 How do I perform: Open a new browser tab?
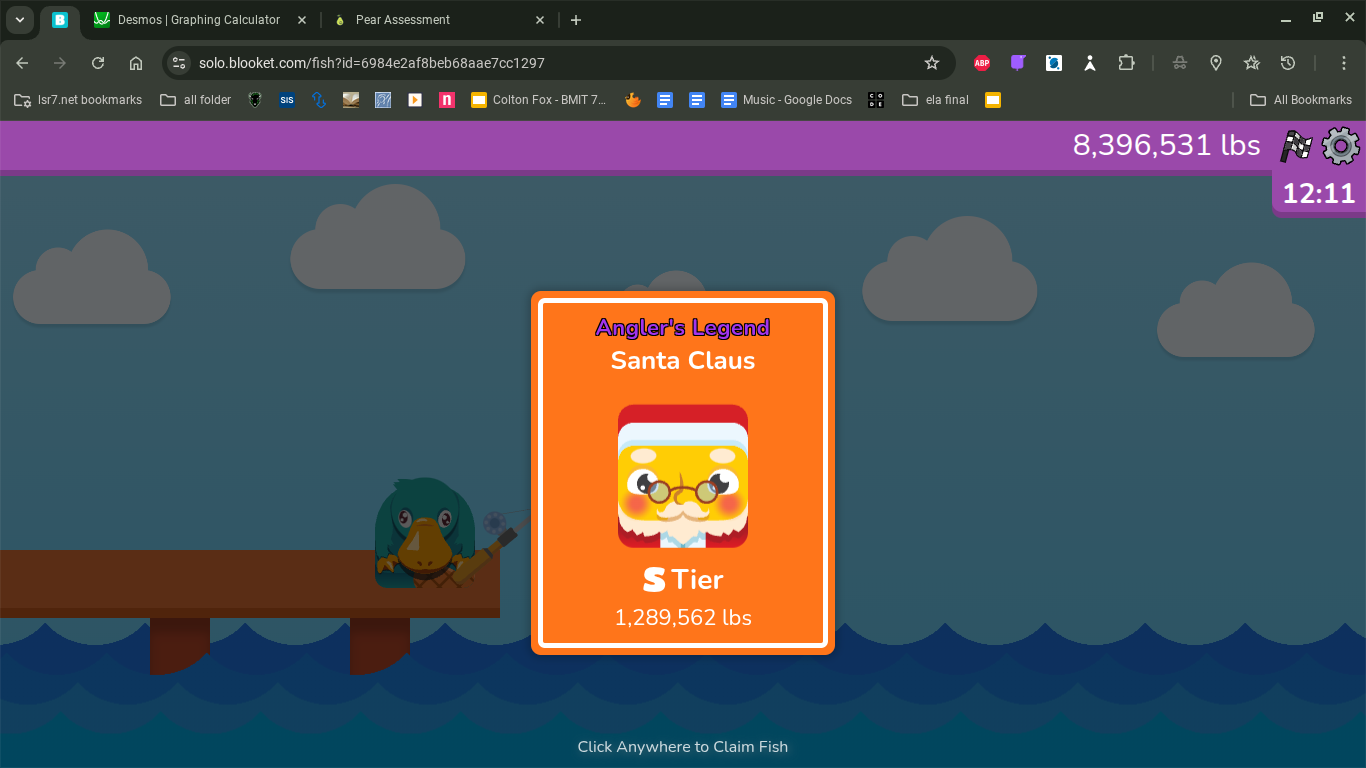pyautogui.click(x=575, y=20)
